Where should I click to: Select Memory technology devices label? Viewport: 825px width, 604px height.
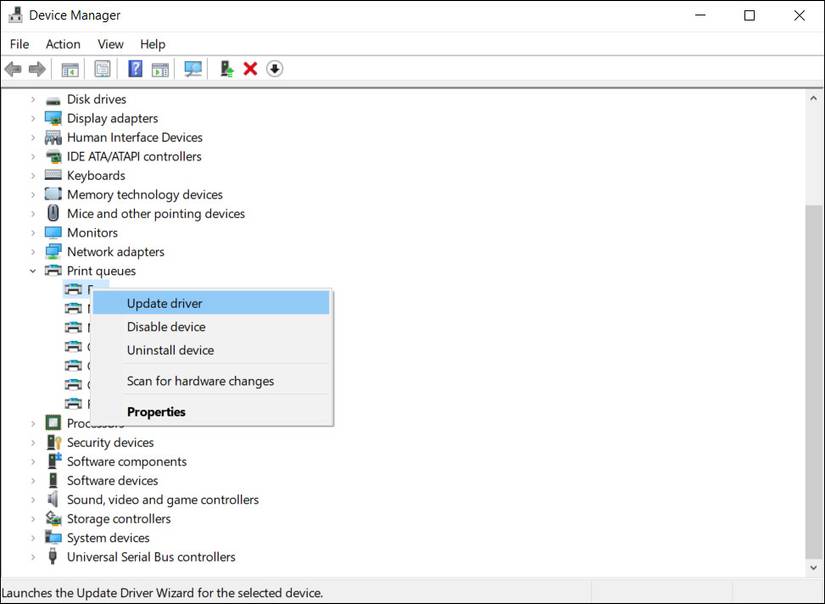tap(145, 195)
